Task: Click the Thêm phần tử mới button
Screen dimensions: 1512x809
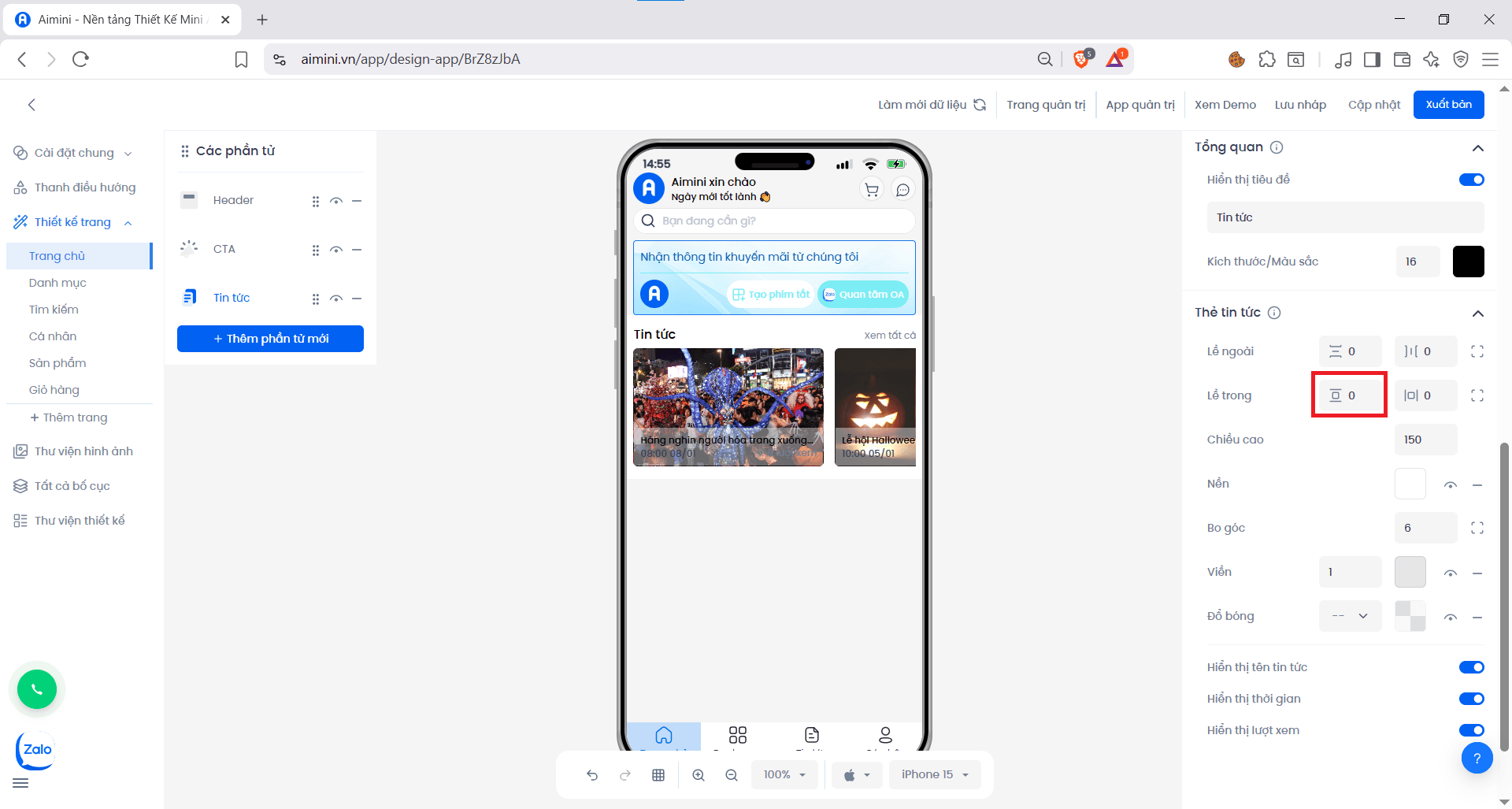Action: click(x=270, y=338)
